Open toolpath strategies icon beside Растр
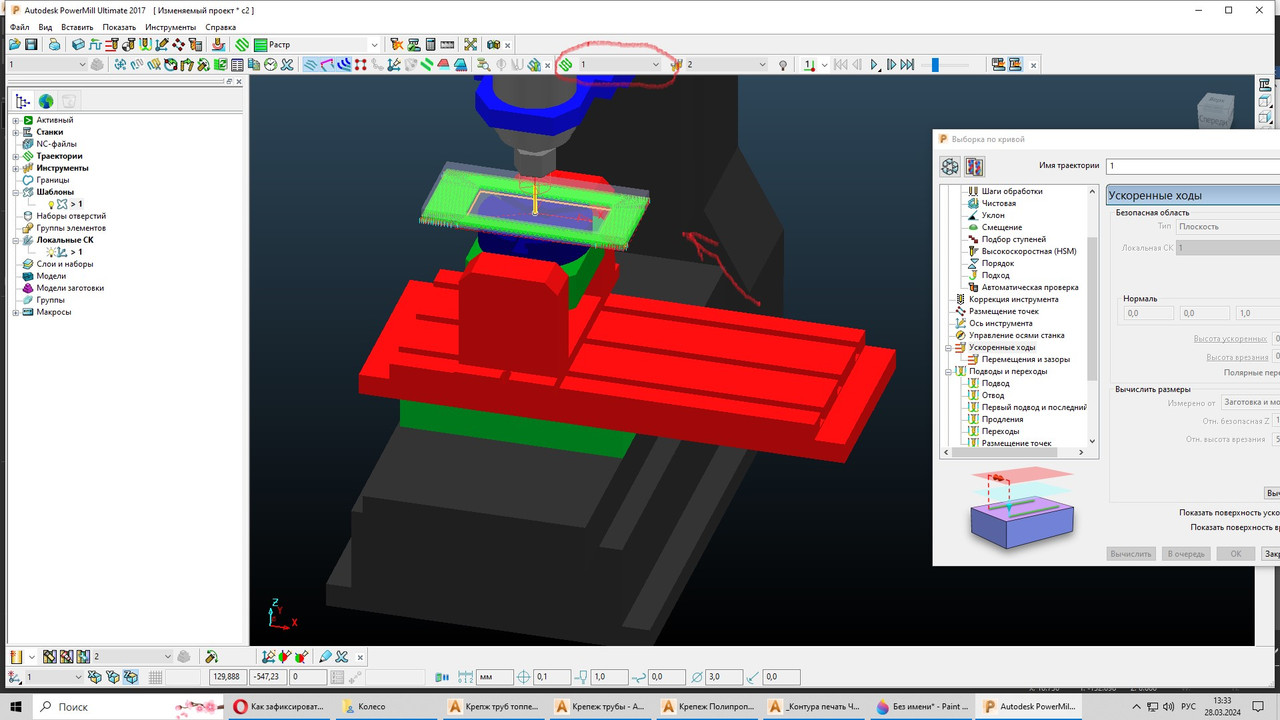This screenshot has width=1280, height=720. pos(242,44)
